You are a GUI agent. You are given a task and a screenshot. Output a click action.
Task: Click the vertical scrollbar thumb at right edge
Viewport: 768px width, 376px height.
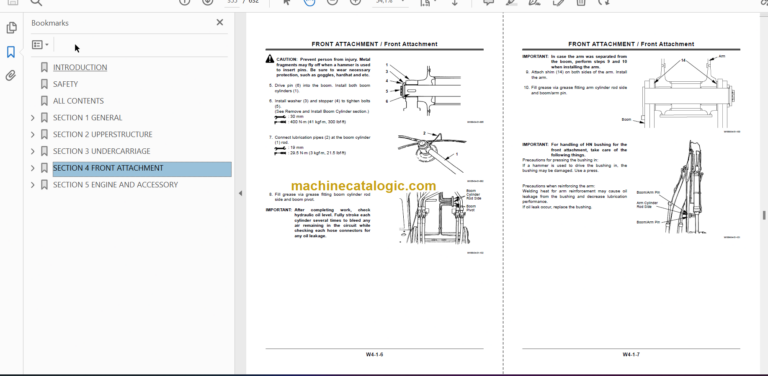(x=764, y=215)
